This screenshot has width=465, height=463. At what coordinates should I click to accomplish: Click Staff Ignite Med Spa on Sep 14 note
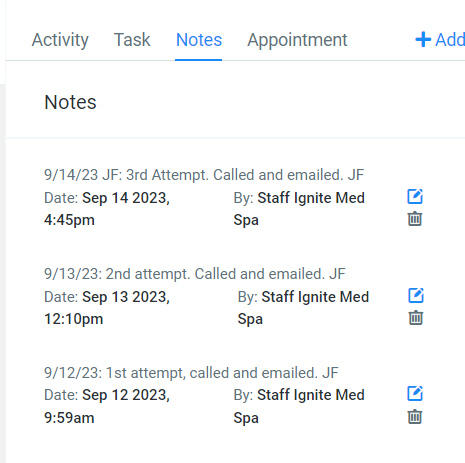(x=299, y=209)
